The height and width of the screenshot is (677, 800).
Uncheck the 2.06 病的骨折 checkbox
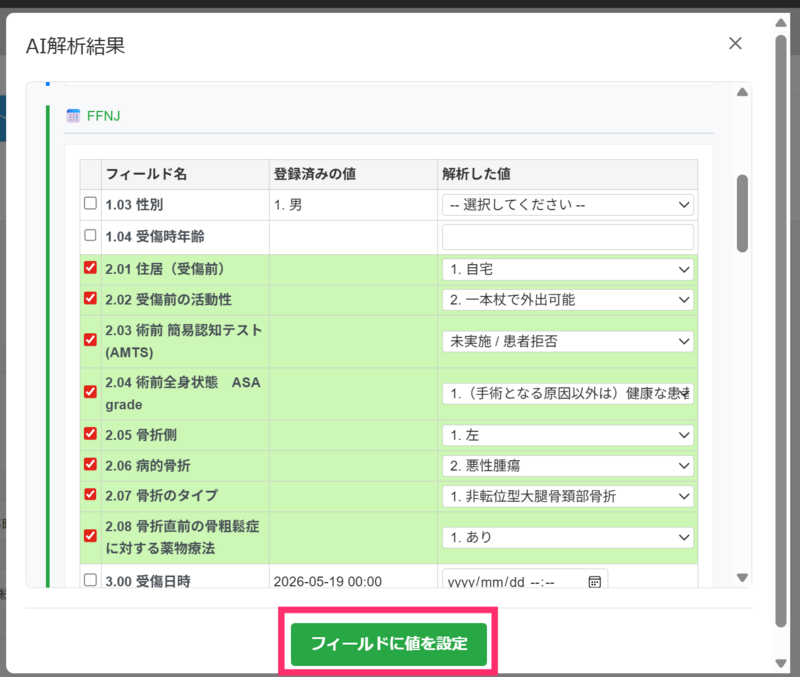click(90, 464)
